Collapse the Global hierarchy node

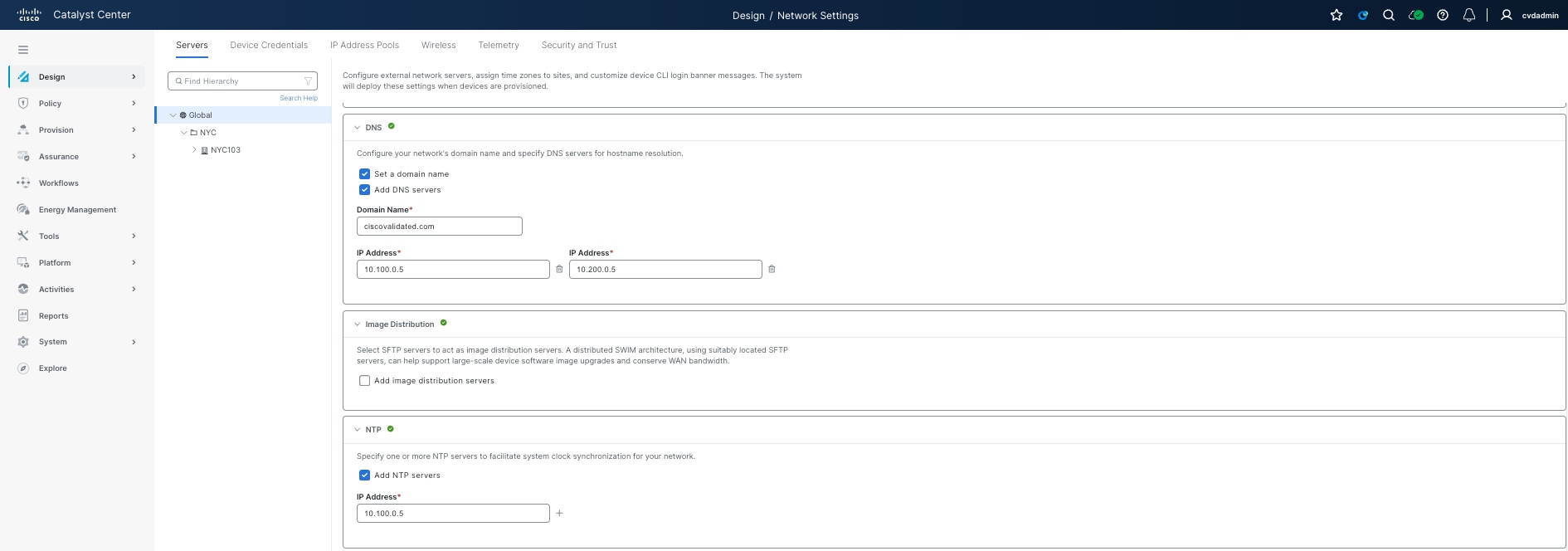173,115
